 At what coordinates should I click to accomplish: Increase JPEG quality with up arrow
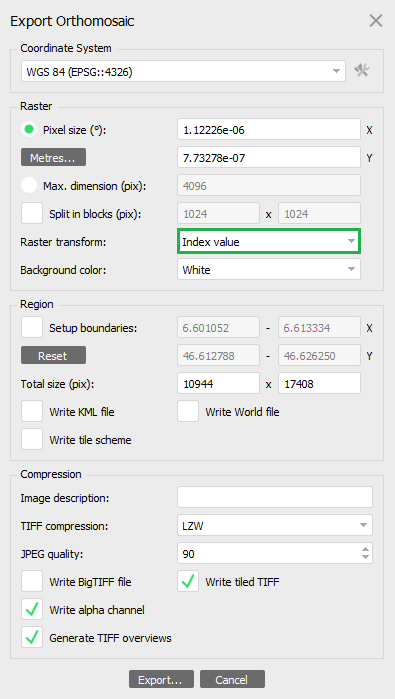pyautogui.click(x=366, y=549)
